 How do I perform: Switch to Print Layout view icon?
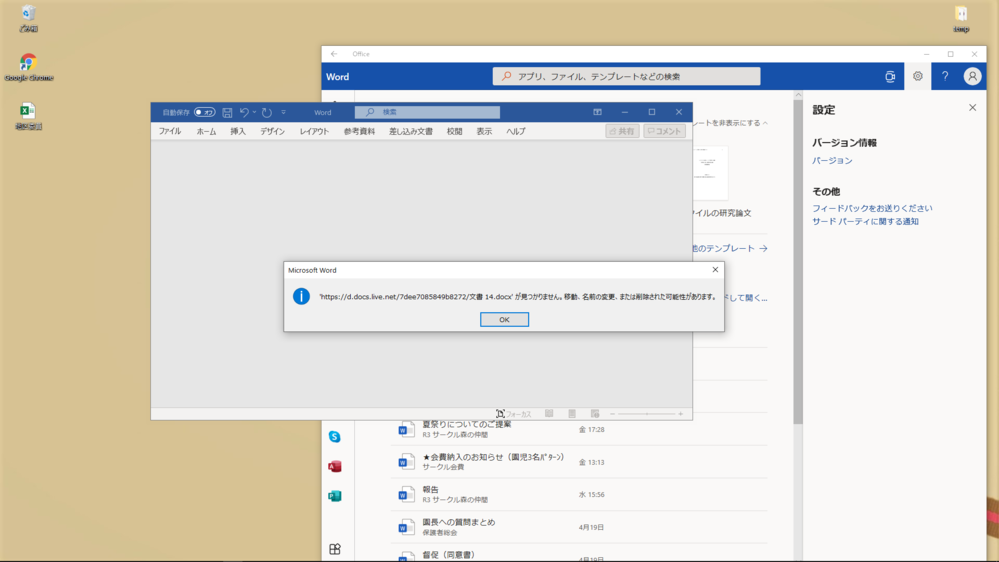(571, 414)
